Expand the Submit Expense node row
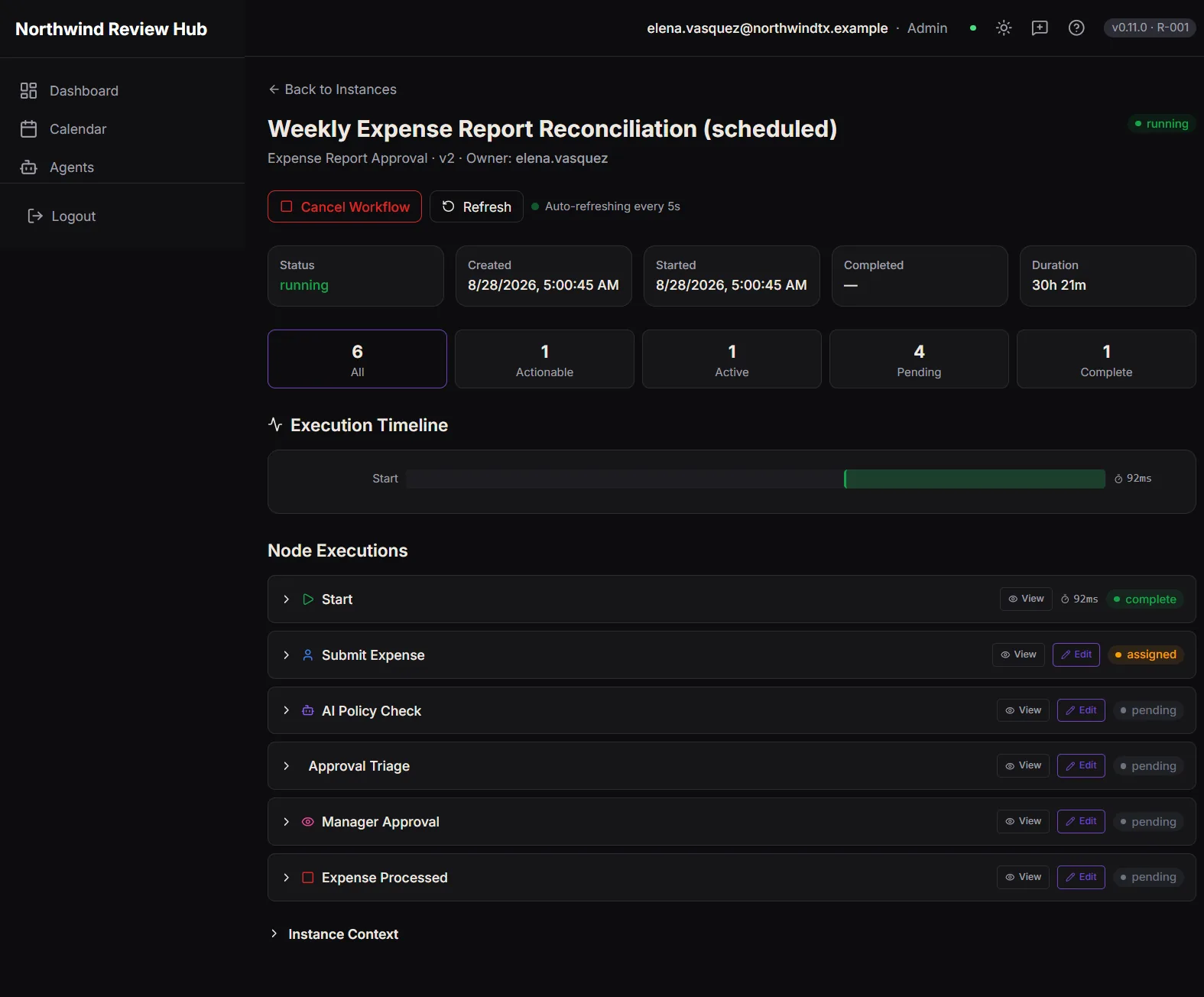The width and height of the screenshot is (1204, 997). [x=287, y=655]
